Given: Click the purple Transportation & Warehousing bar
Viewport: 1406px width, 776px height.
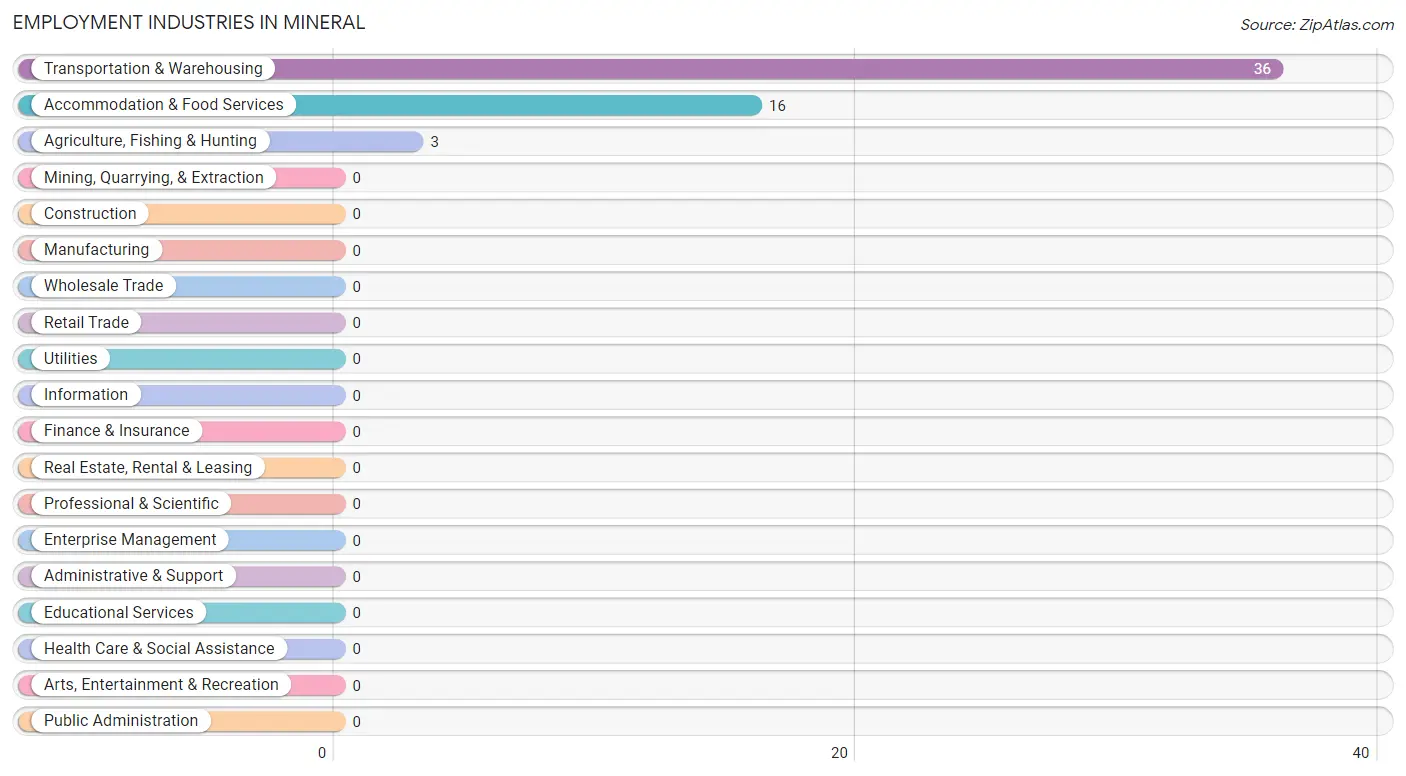Looking at the screenshot, I should tap(650, 69).
